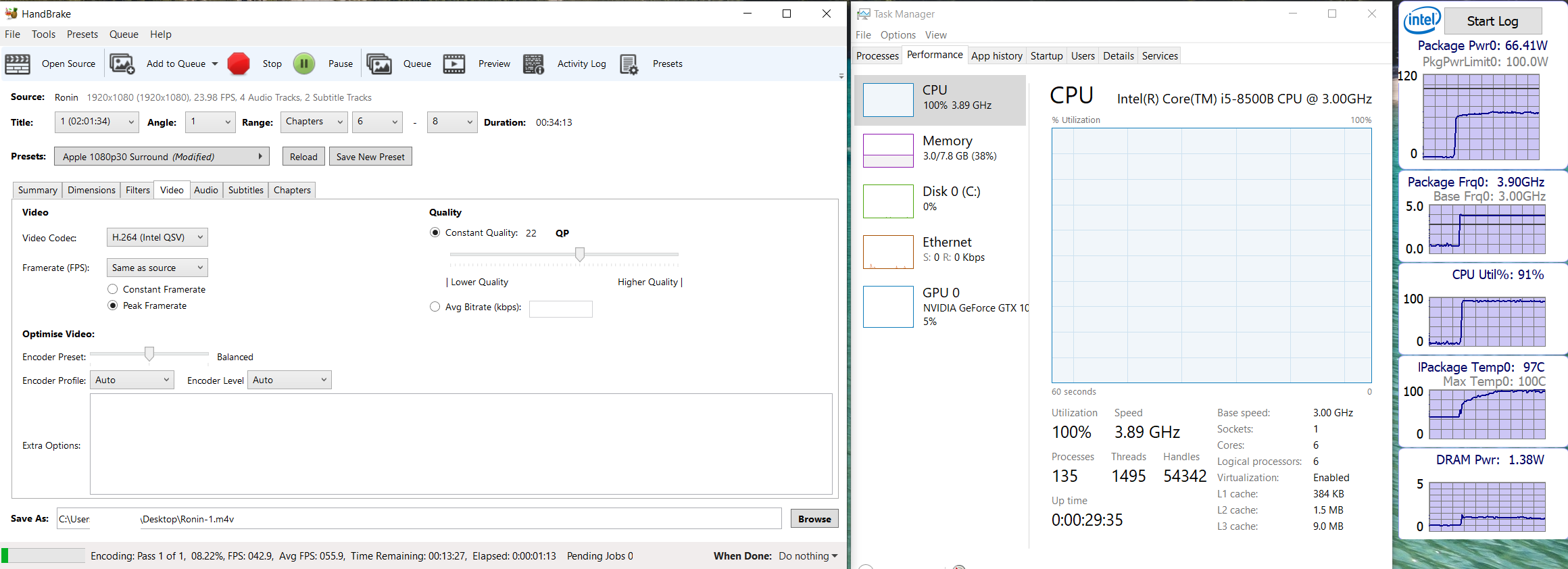Switch to the Summary tab

[38, 190]
